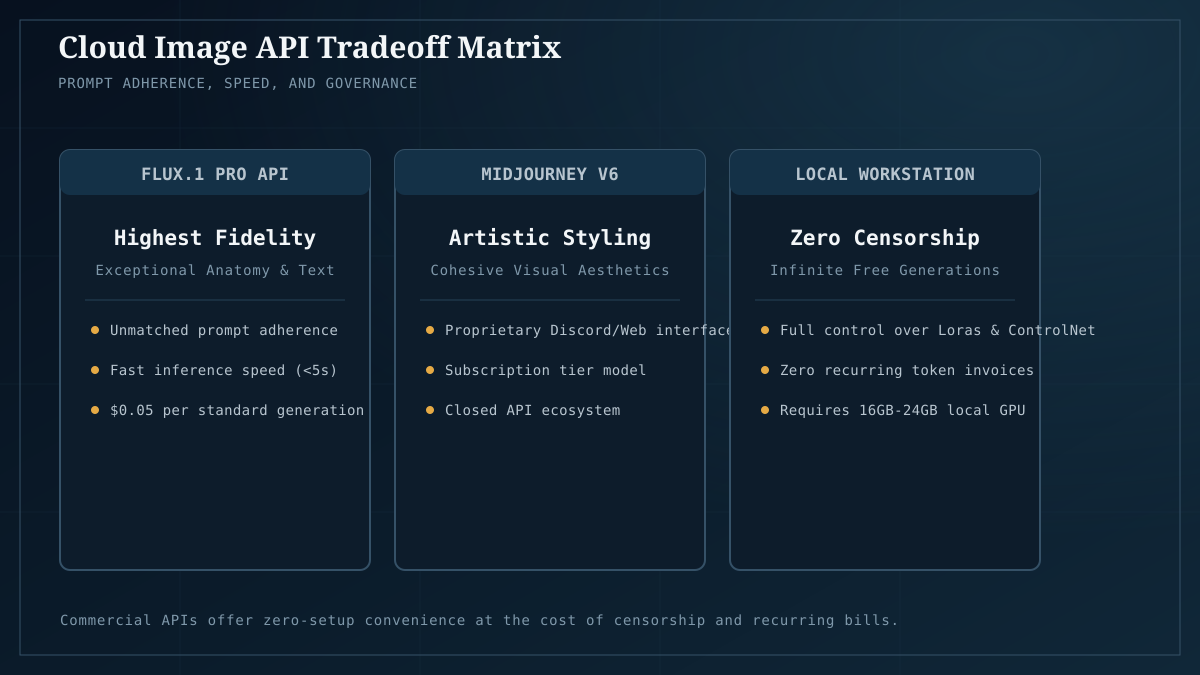This screenshot has height=675, width=1200.
Task: Click 'Exceptional Anatomy & Text' subheading
Action: [215, 270]
